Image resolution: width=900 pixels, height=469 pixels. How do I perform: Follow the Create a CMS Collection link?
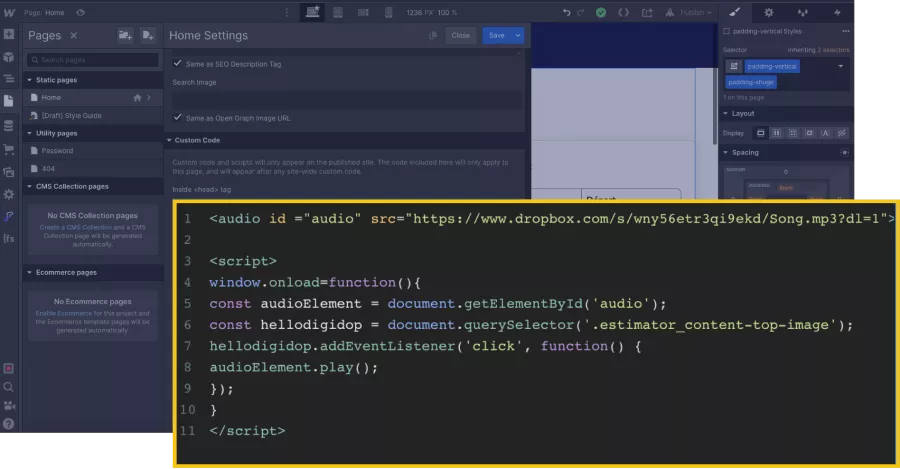point(76,227)
